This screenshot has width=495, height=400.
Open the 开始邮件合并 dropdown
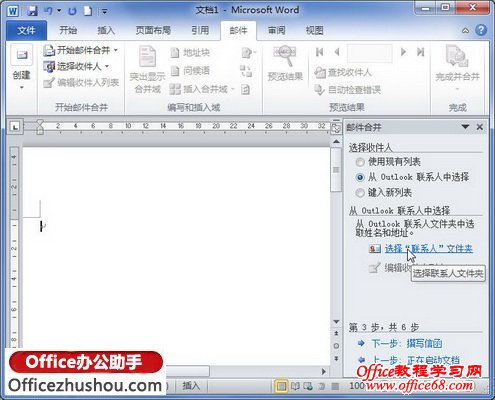point(81,50)
